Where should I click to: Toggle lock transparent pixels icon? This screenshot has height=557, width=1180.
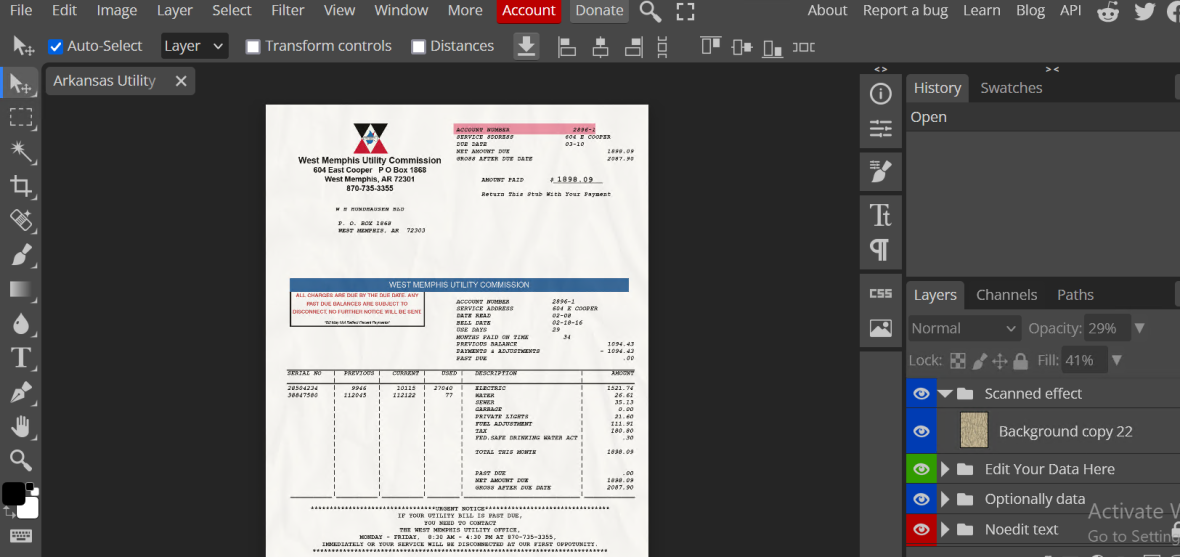(957, 361)
